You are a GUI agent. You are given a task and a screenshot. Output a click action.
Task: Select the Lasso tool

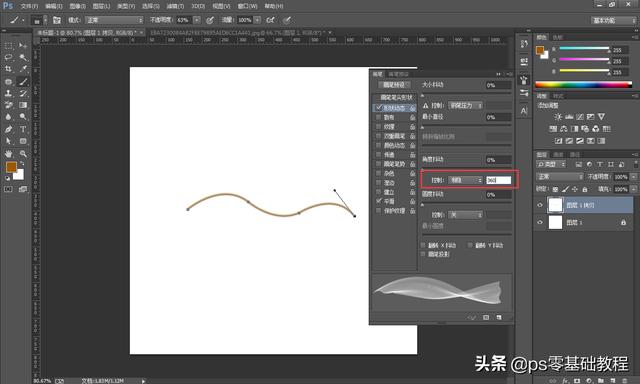tap(8, 57)
